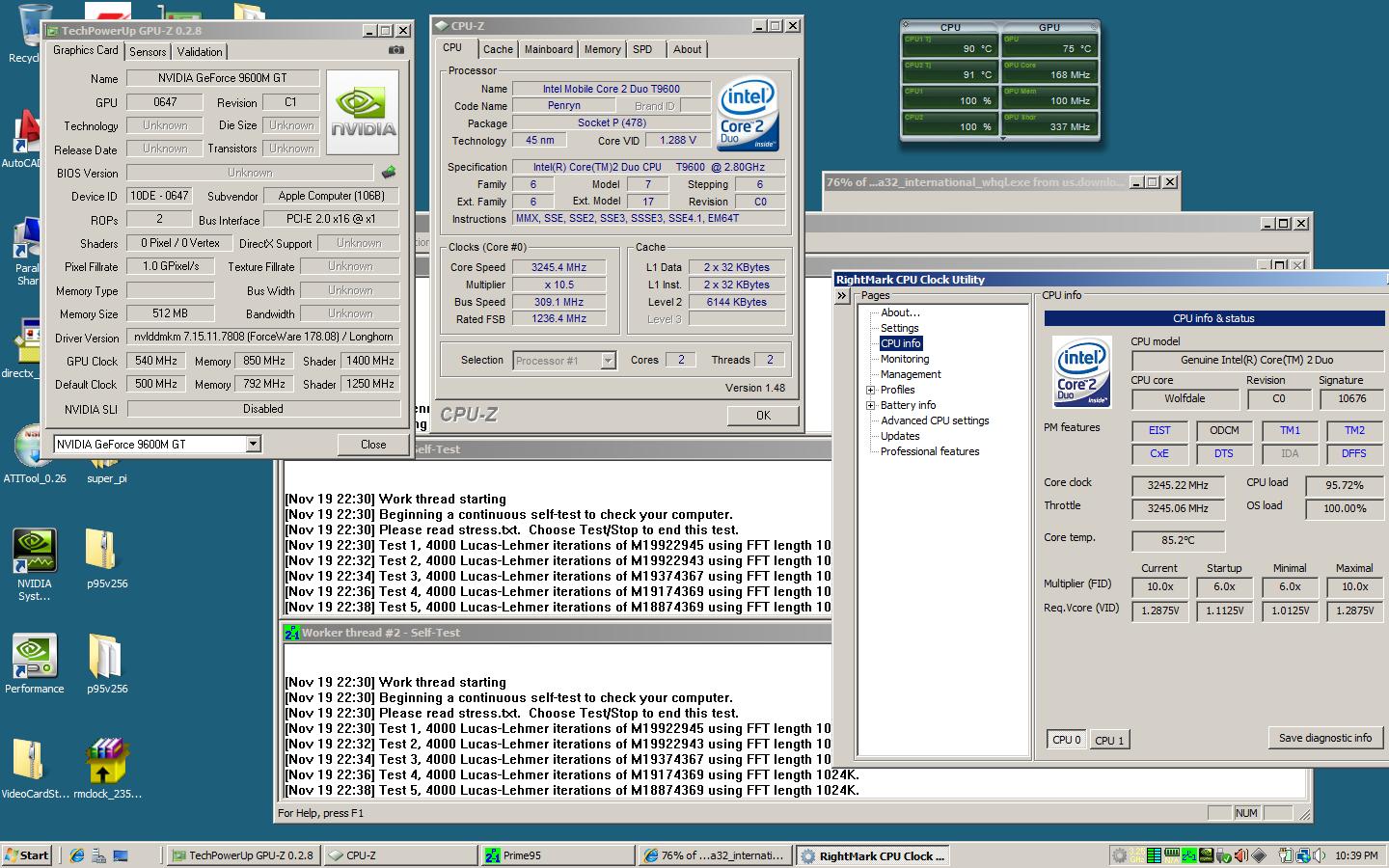The image size is (1389, 868).
Task: Open the Mainboard tab in CPU-Z
Action: pyautogui.click(x=549, y=49)
